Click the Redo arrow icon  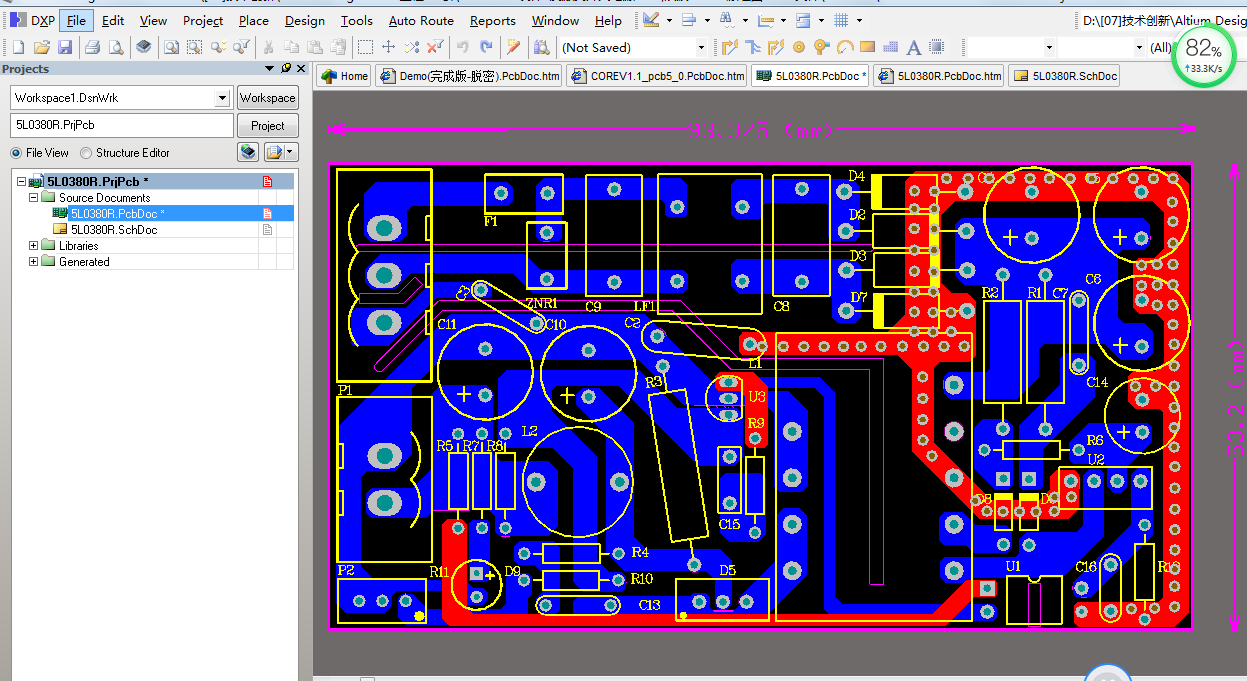(486, 47)
